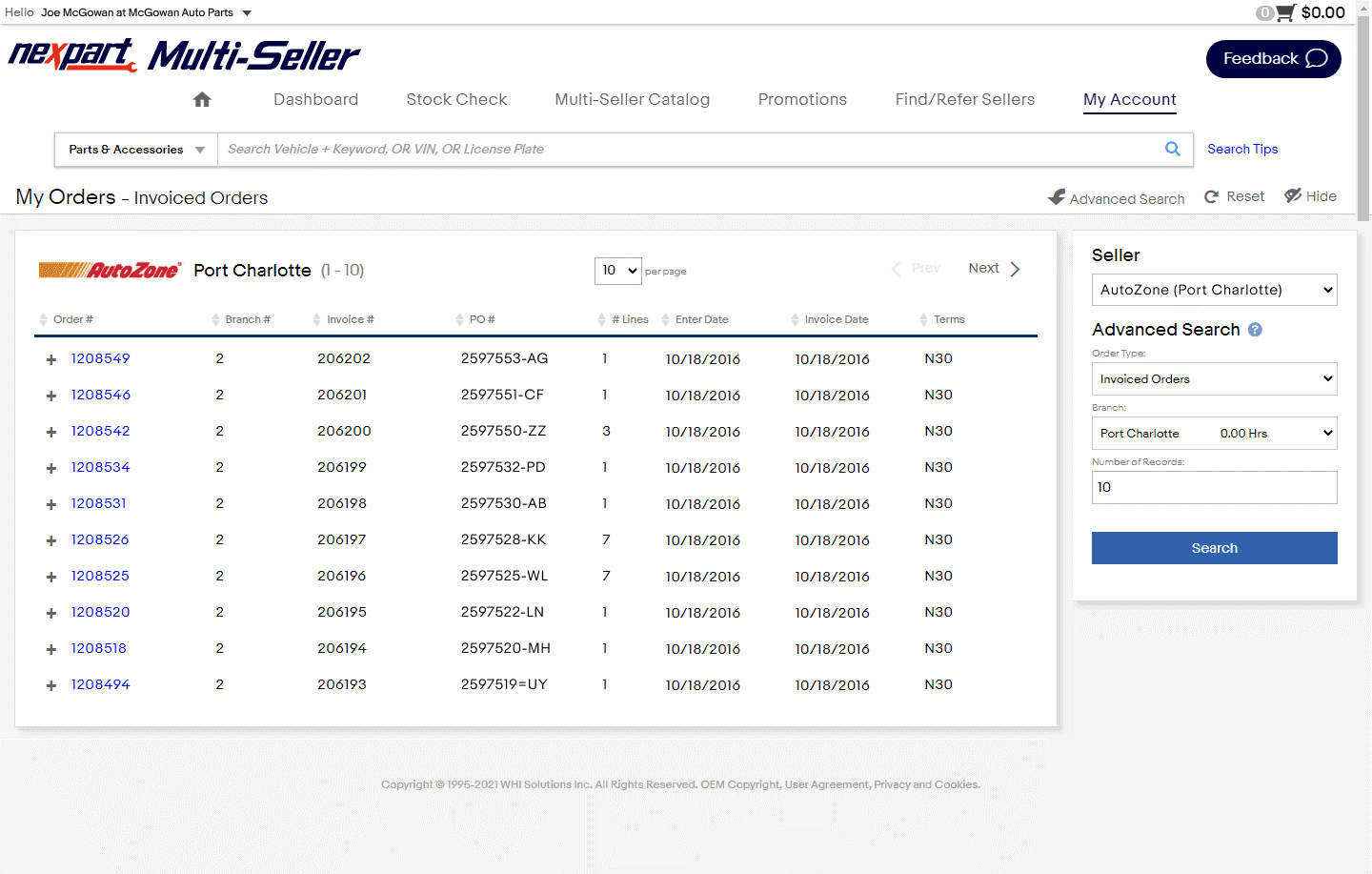The height and width of the screenshot is (874, 1372).
Task: Open the Seller dropdown showing AutoZone
Action: (1214, 290)
